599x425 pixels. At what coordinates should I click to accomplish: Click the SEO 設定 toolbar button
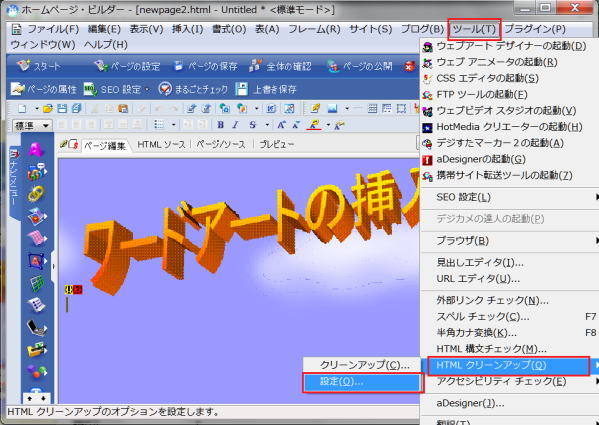point(113,89)
